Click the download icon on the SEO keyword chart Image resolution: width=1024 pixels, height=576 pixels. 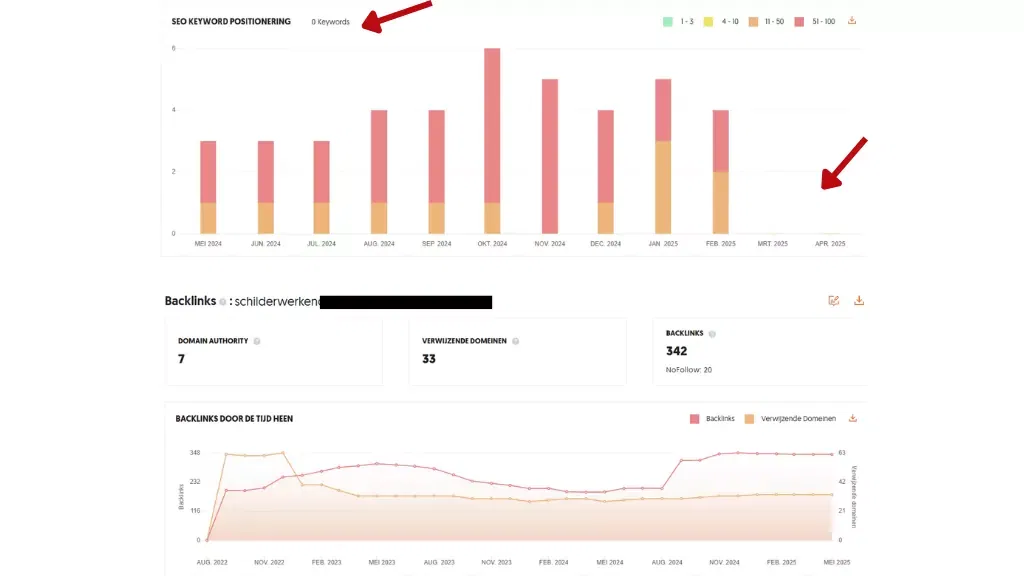(852, 20)
